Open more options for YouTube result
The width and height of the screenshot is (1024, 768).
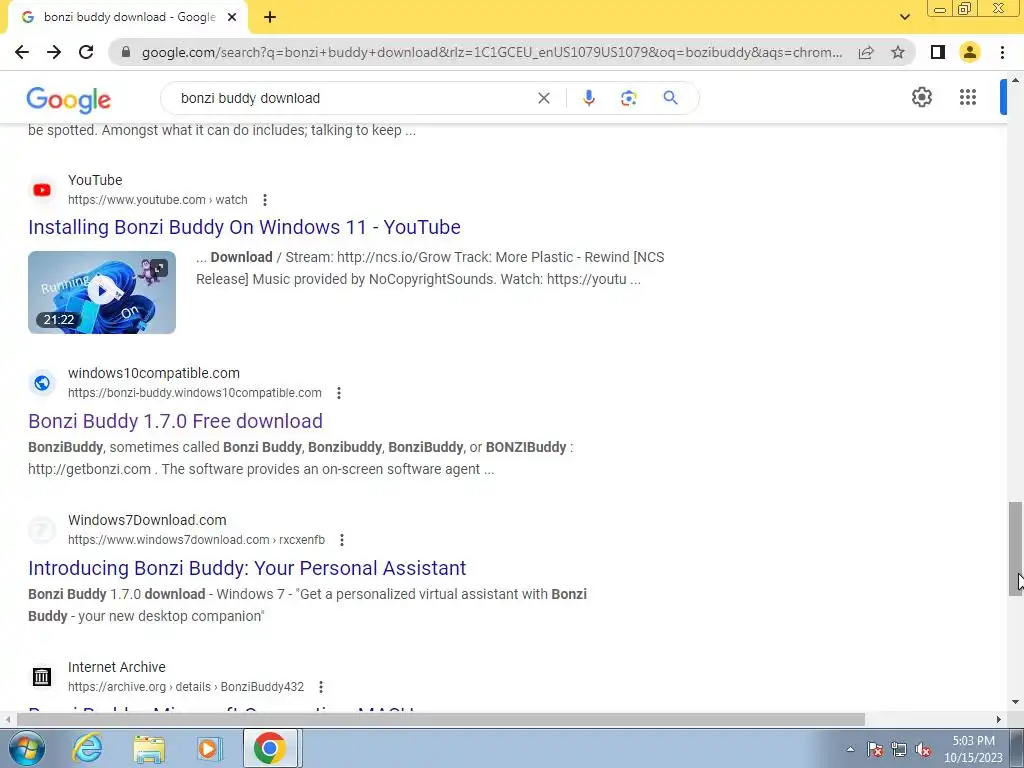[x=264, y=200]
